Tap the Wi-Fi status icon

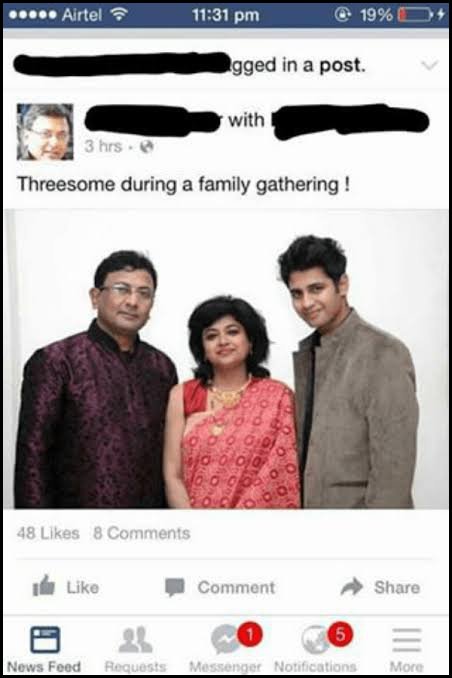(x=119, y=15)
